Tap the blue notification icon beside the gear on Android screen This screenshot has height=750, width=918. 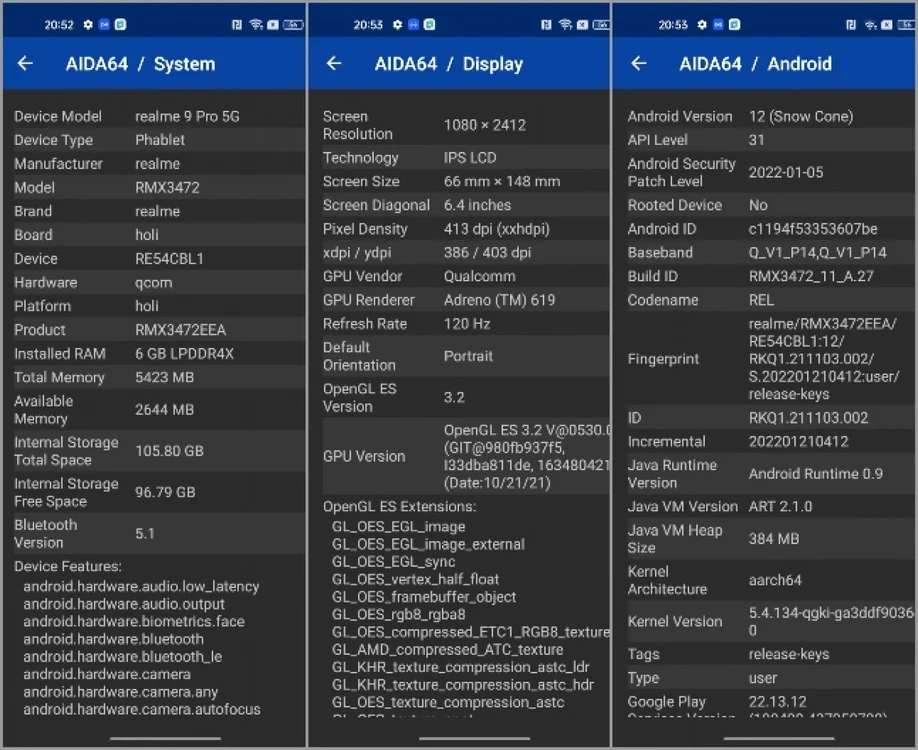click(718, 25)
